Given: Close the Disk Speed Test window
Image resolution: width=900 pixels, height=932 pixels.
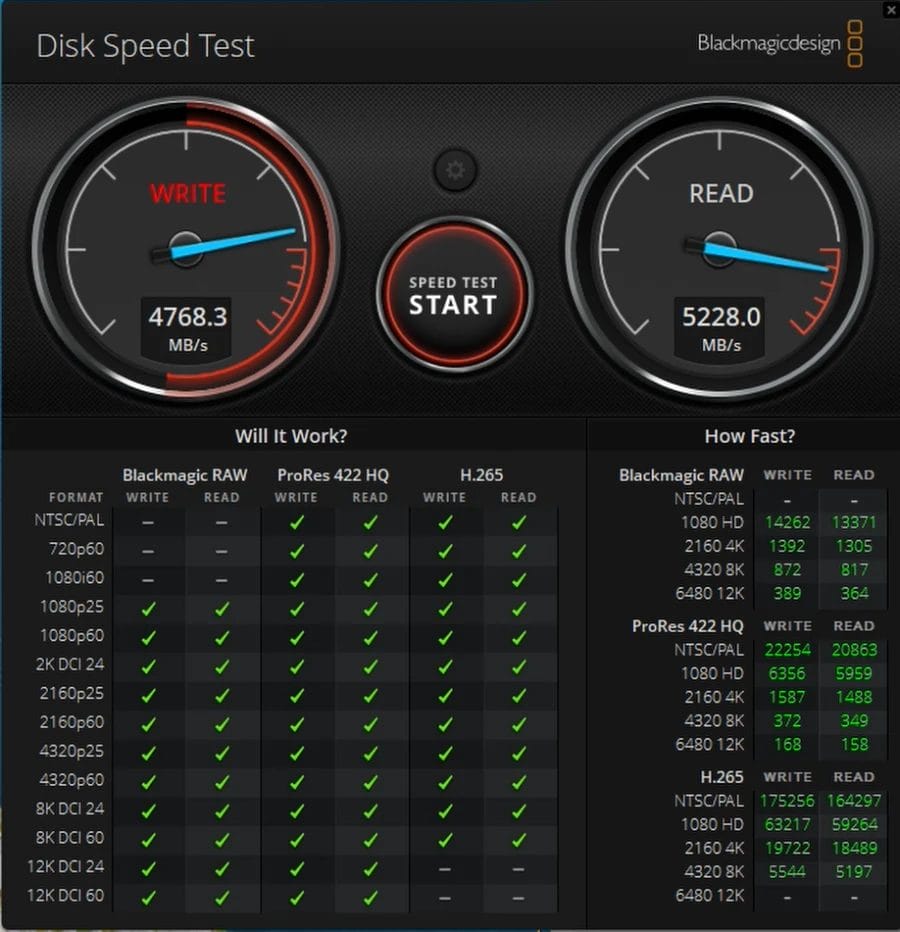Looking at the screenshot, I should click(x=891, y=10).
